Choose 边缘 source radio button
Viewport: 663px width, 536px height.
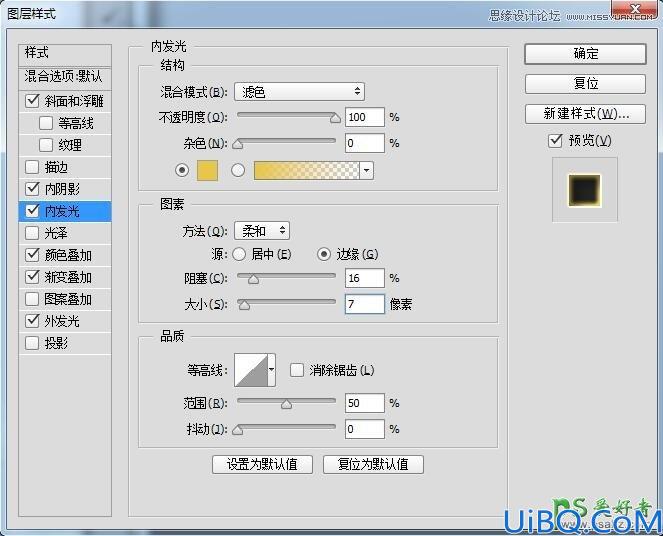coord(324,254)
